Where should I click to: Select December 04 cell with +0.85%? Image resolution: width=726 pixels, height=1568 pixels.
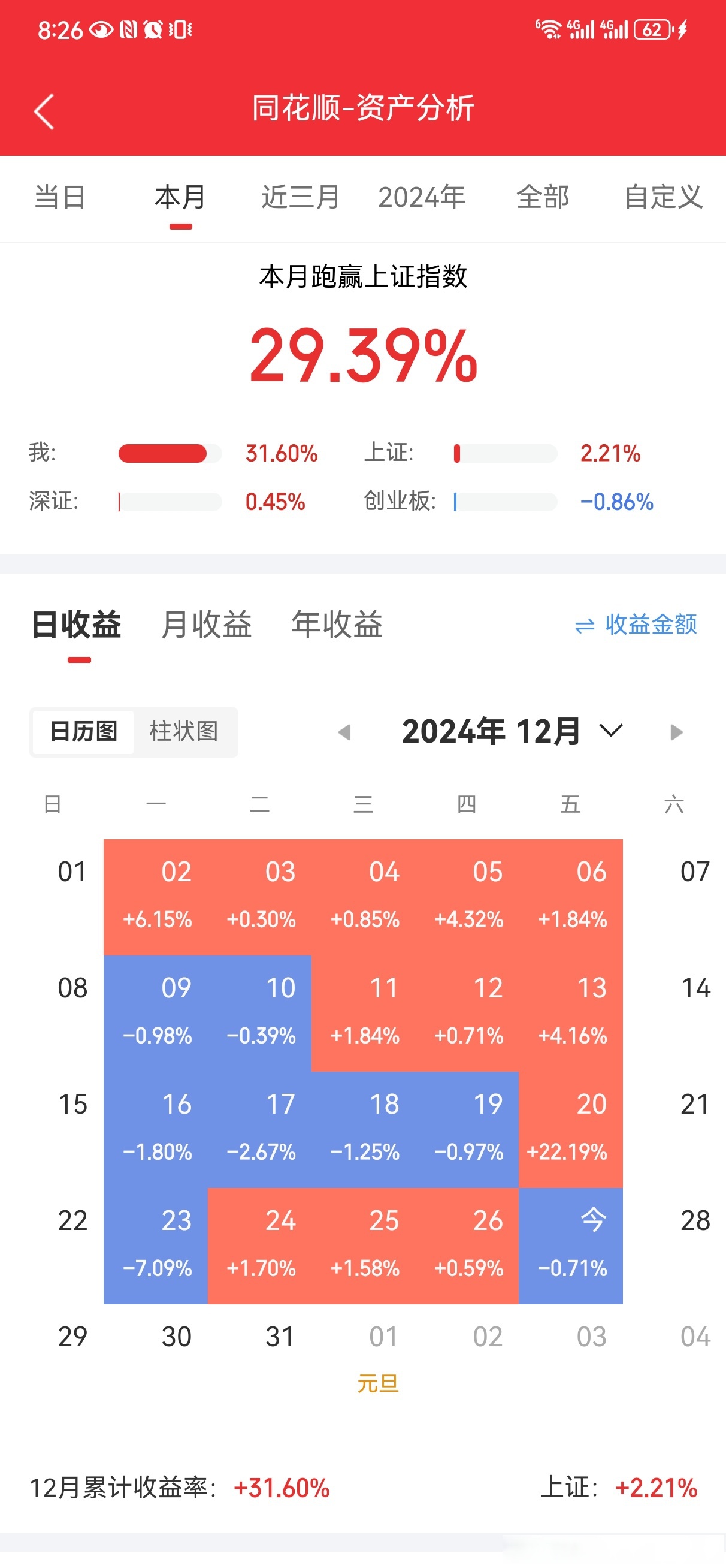pos(364,897)
